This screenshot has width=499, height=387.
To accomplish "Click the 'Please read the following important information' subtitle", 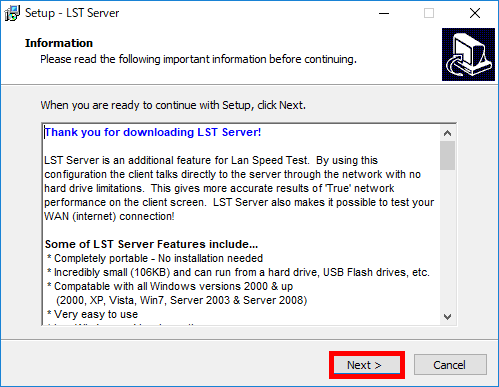I will pos(198,59).
